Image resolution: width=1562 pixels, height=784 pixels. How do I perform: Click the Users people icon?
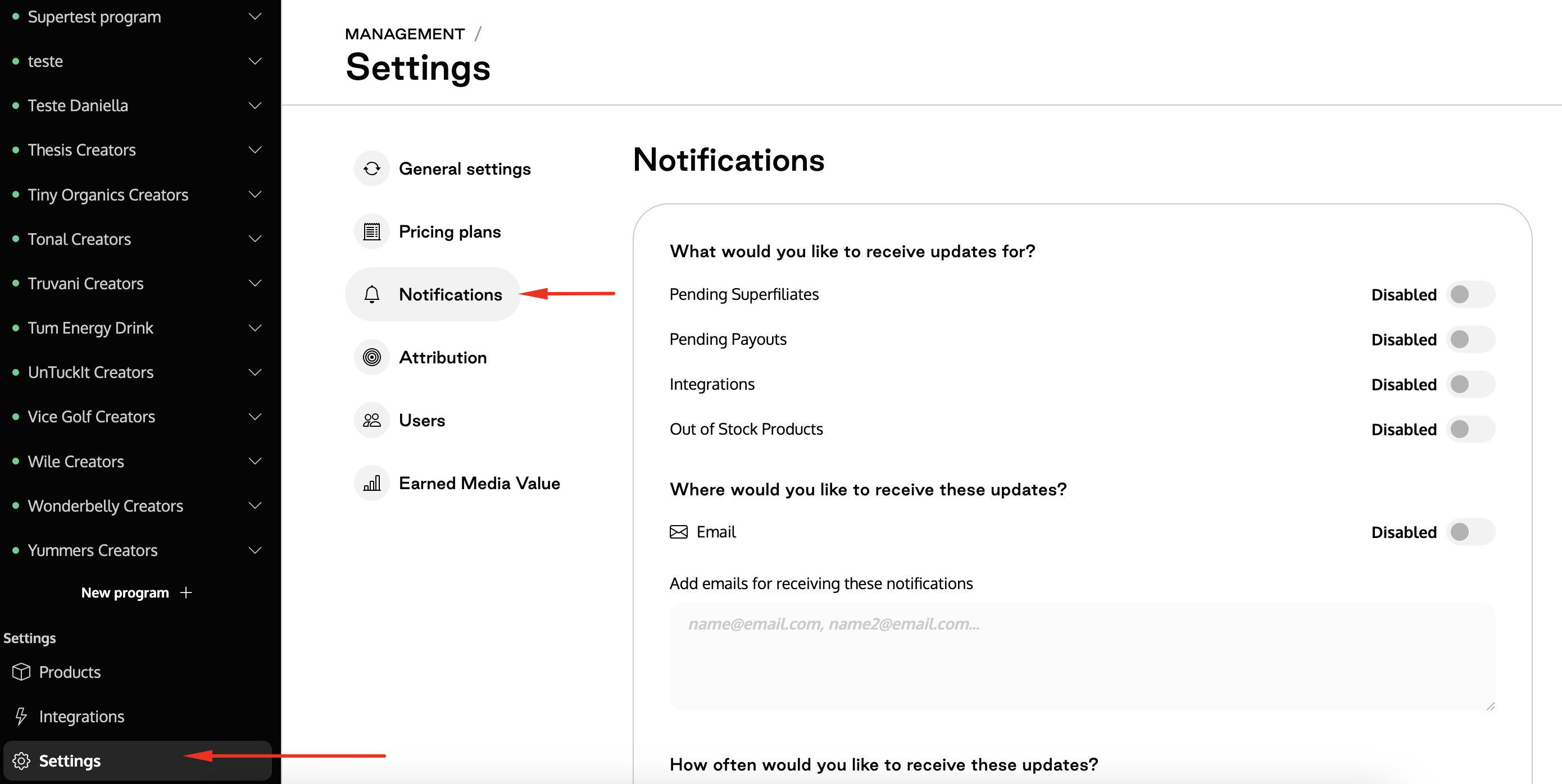coord(372,420)
